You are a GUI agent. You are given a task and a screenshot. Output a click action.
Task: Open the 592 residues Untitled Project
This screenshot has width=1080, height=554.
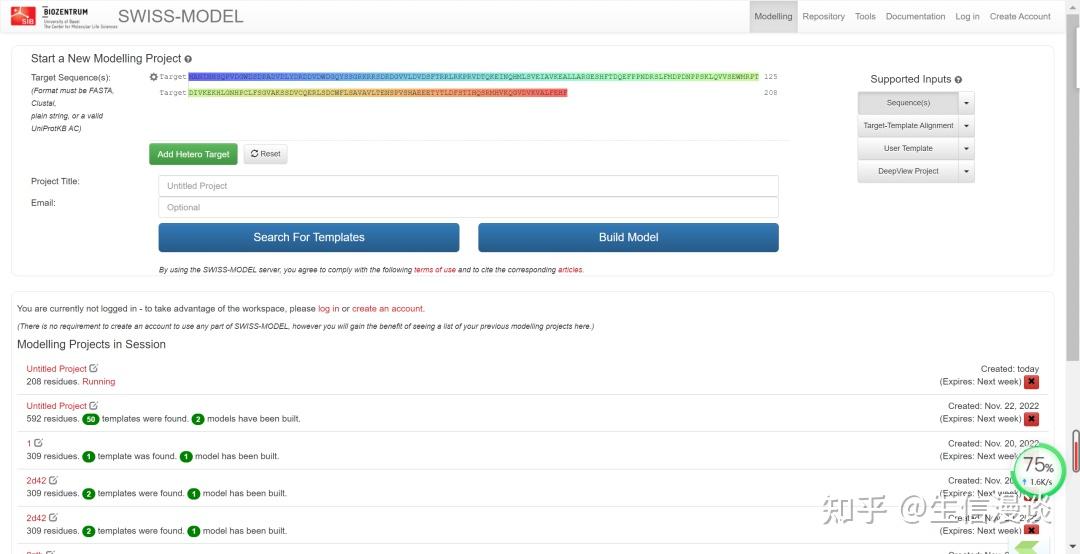click(56, 406)
